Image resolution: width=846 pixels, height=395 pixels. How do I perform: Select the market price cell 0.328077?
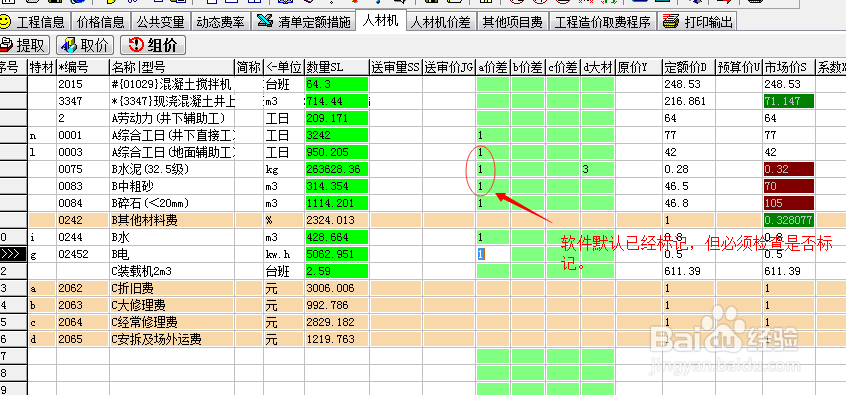pyautogui.click(x=788, y=220)
